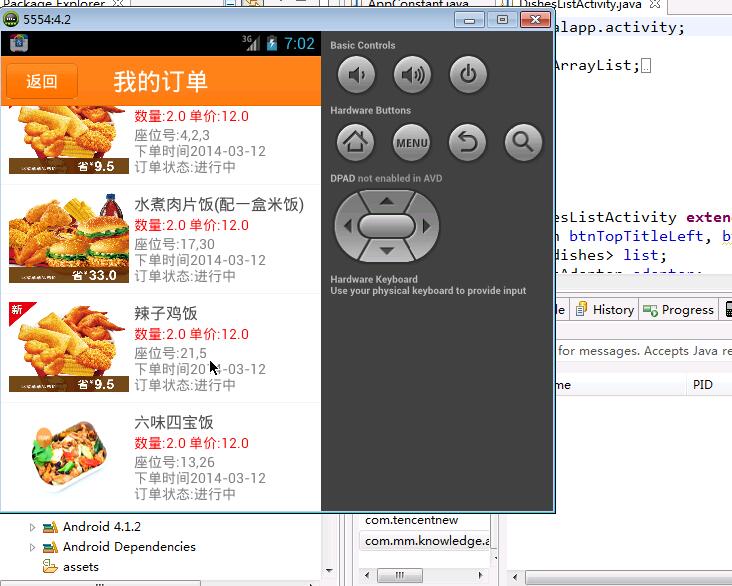
Task: Lower the emulator volume
Action: 356,75
